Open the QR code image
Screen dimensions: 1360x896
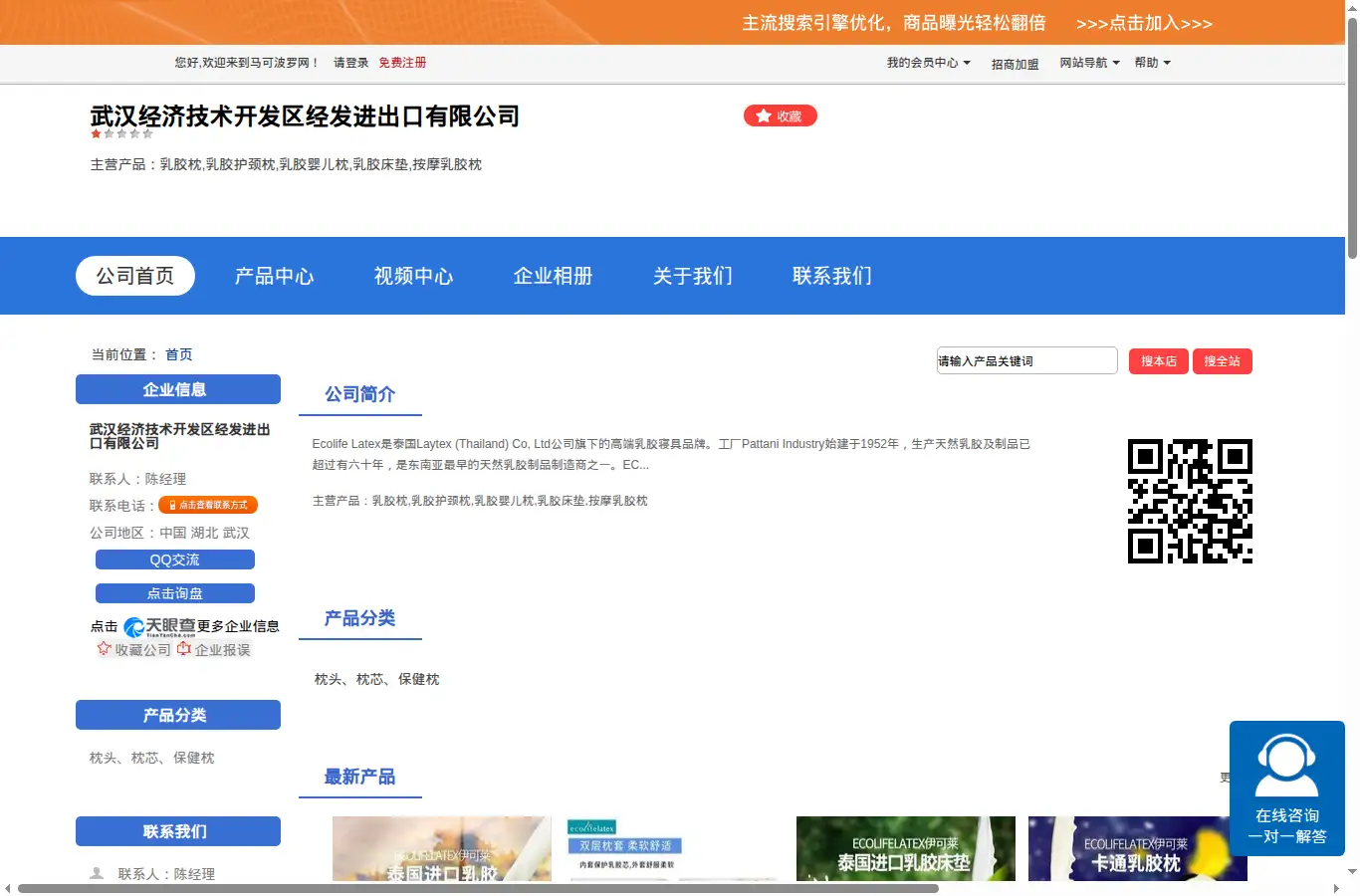1190,501
